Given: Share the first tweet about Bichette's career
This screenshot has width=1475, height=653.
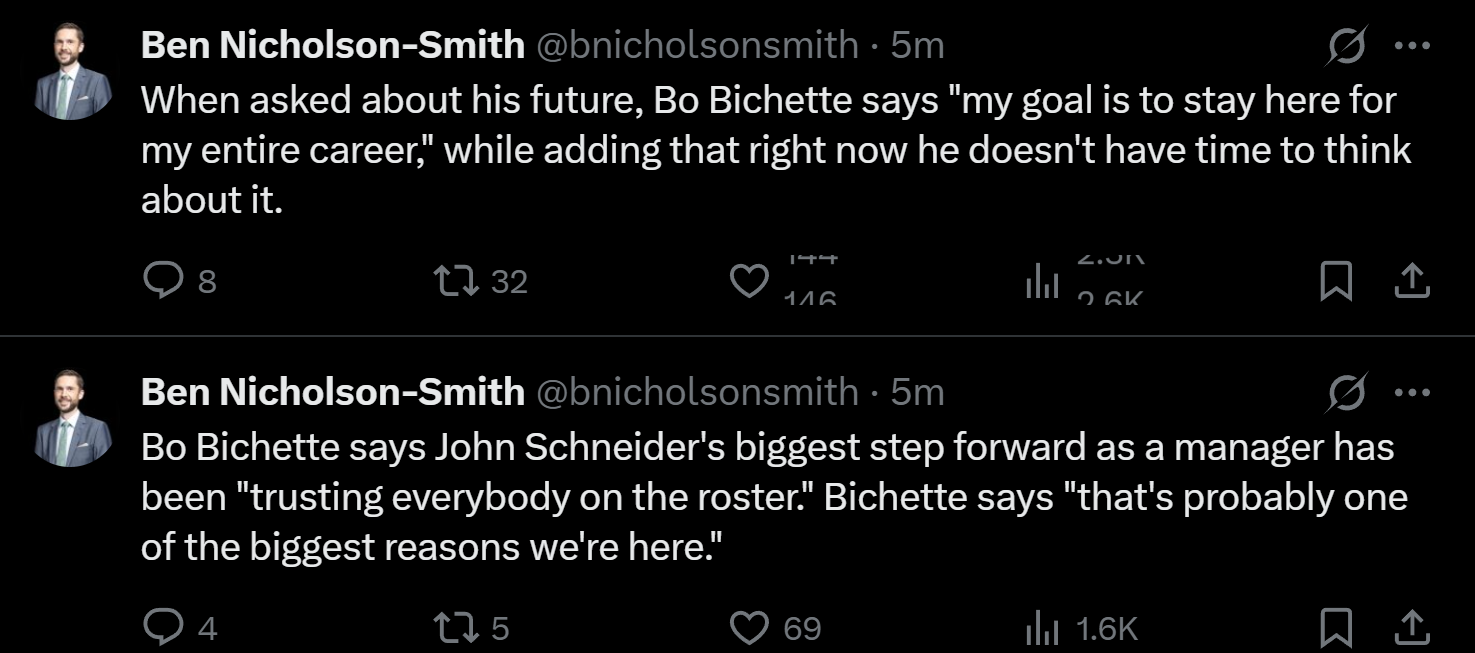Looking at the screenshot, I should pyautogui.click(x=1411, y=281).
